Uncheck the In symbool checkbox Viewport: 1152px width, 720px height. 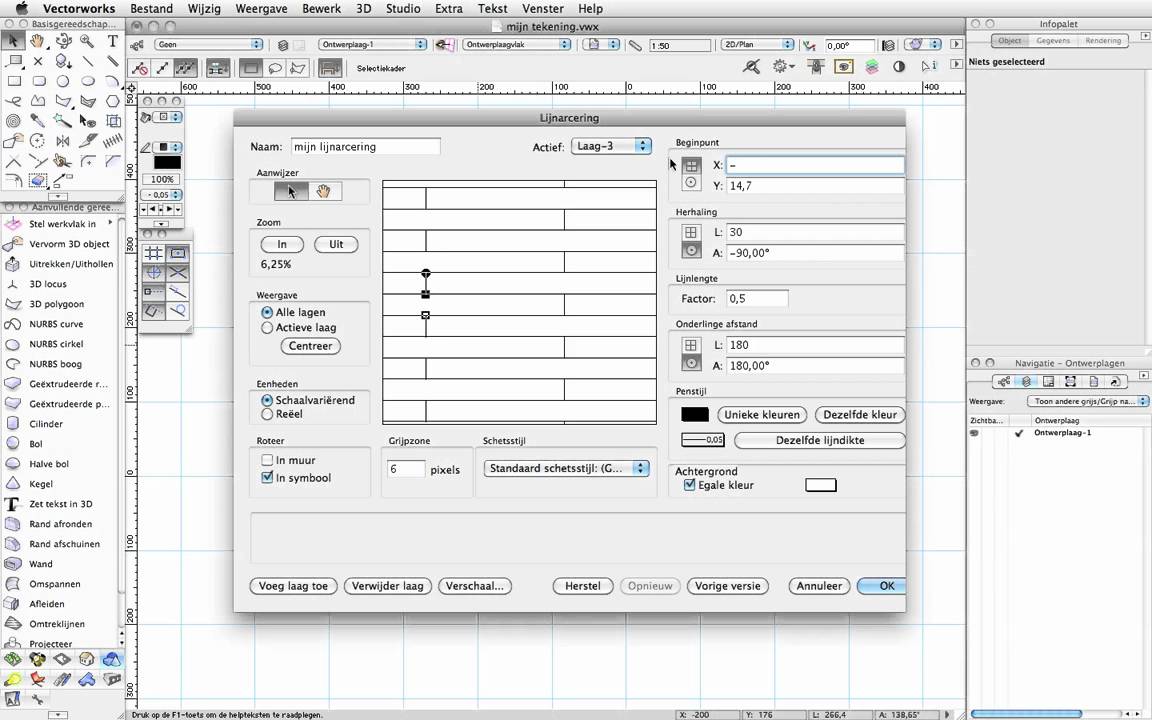(x=267, y=478)
